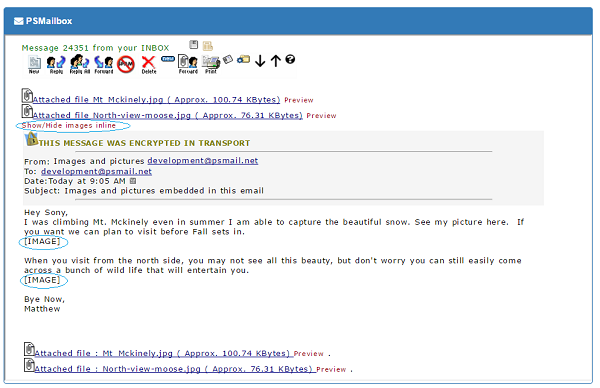Go to previous message with up arrow
This screenshot has height=388, width=600.
pyautogui.click(x=276, y=60)
